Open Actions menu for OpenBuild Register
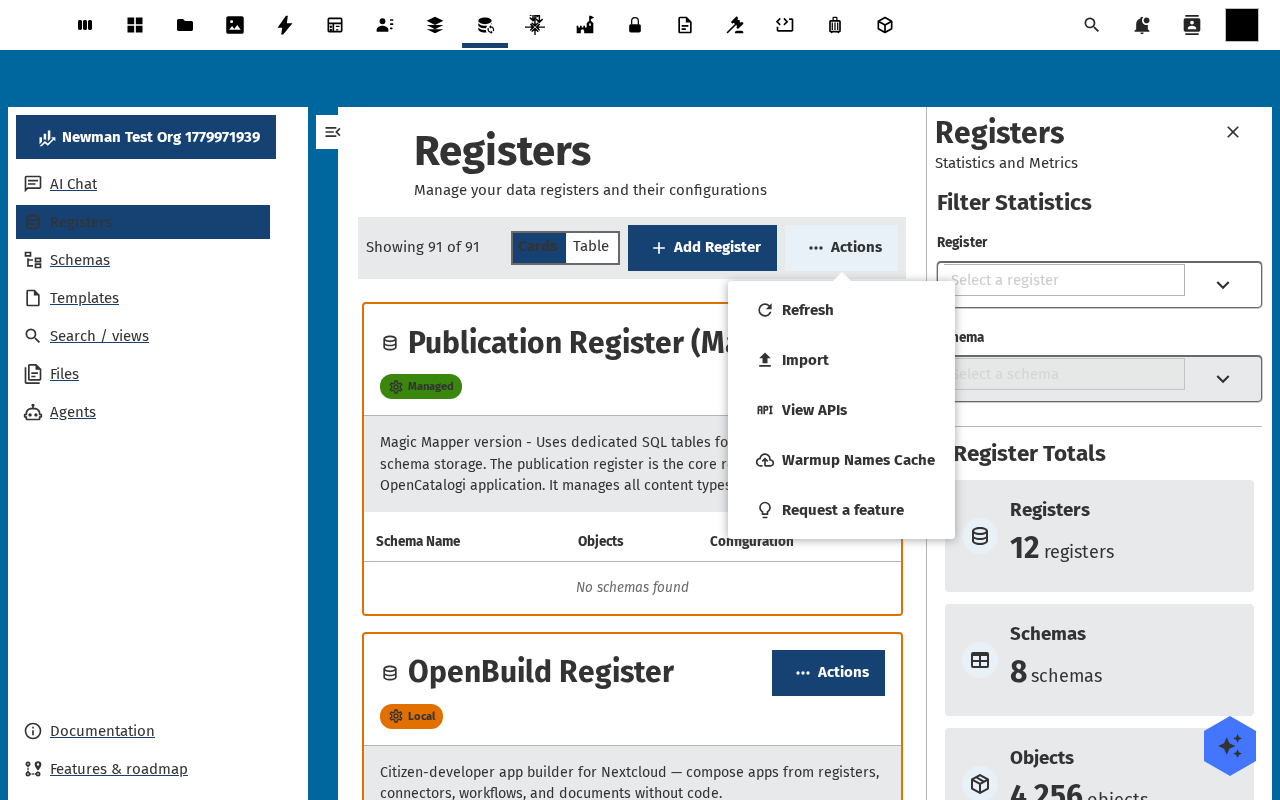This screenshot has width=1280, height=800. (x=828, y=673)
